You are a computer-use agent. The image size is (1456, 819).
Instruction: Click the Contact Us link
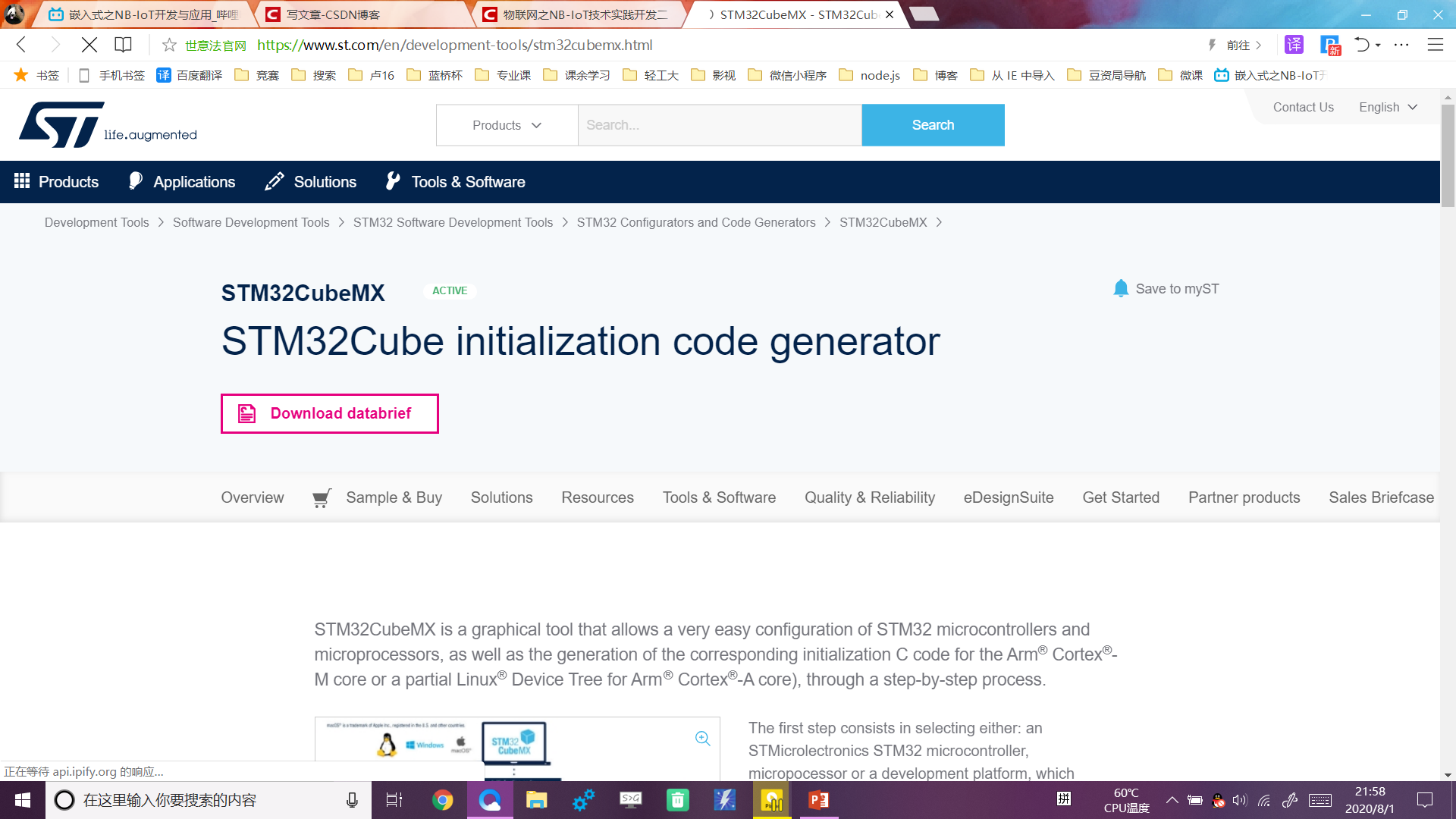[1303, 108]
